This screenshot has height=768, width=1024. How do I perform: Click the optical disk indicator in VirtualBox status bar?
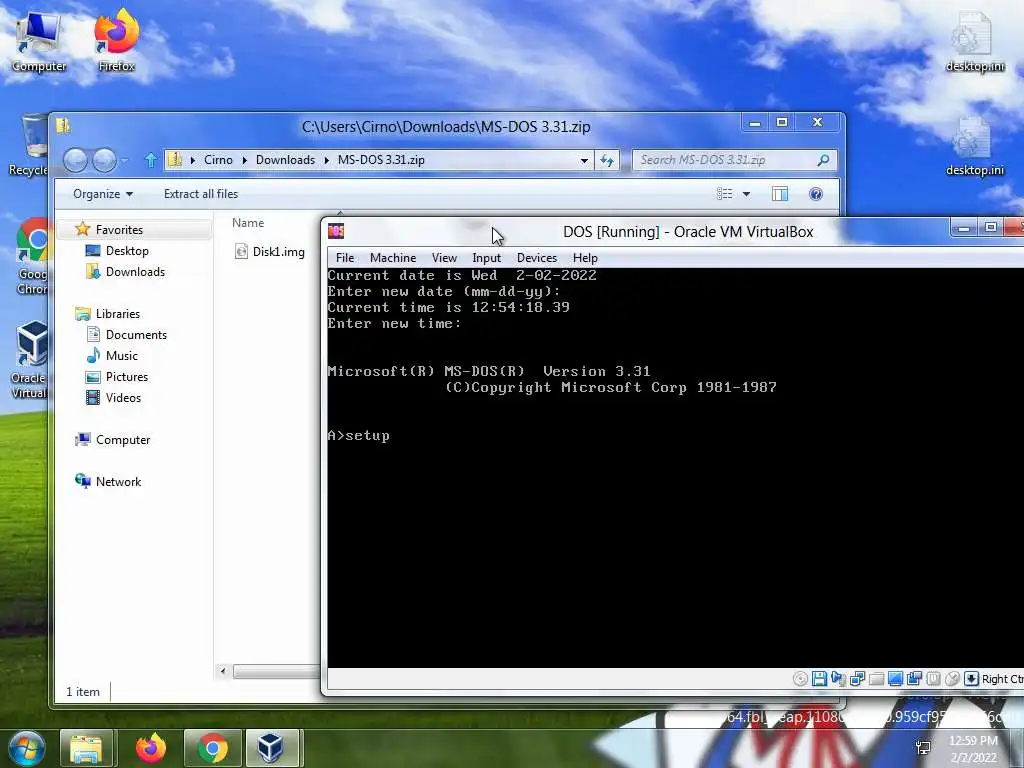[801, 679]
